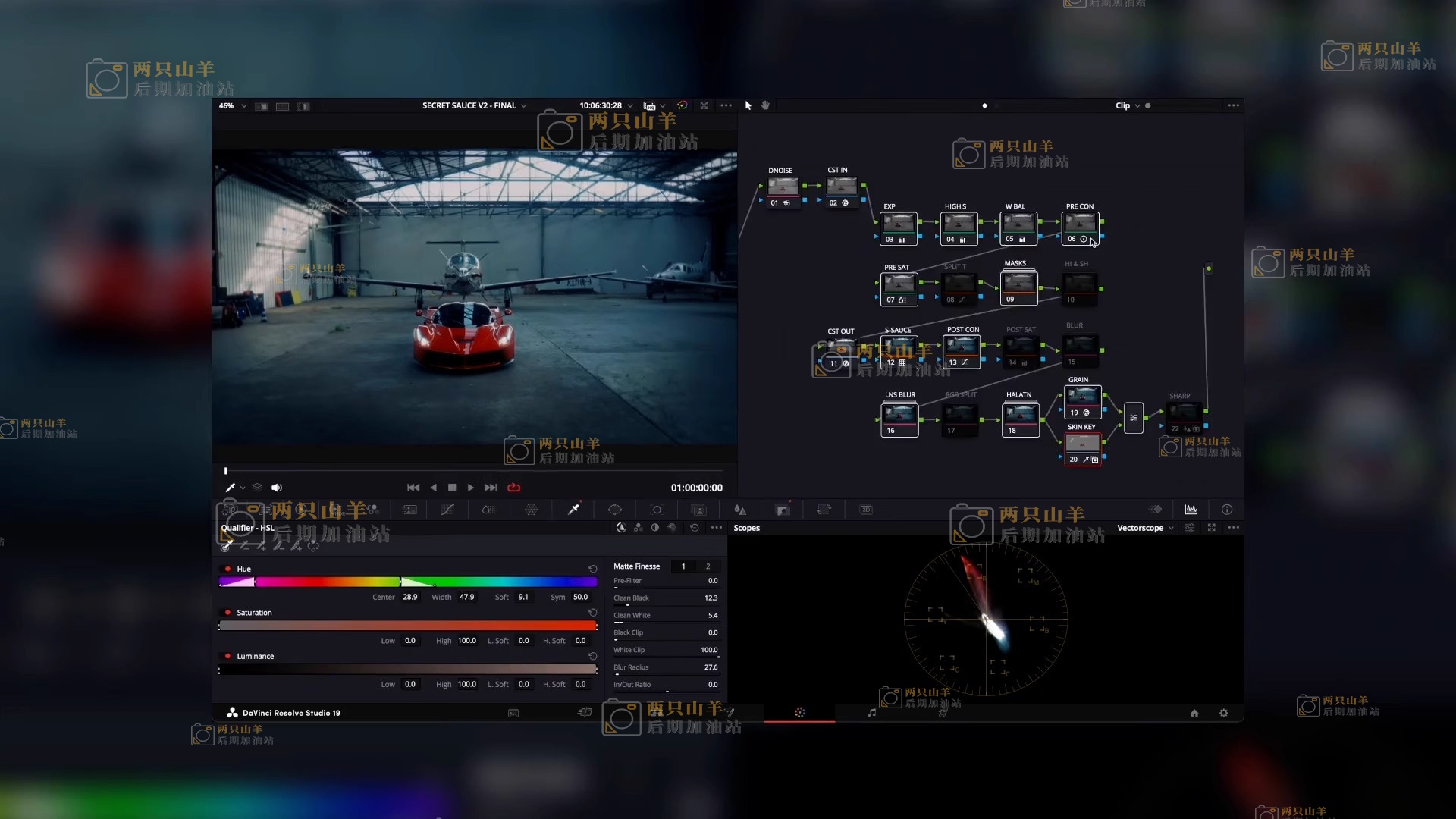Switch to Matte Finesse page 2
The width and height of the screenshot is (1456, 819).
[708, 566]
